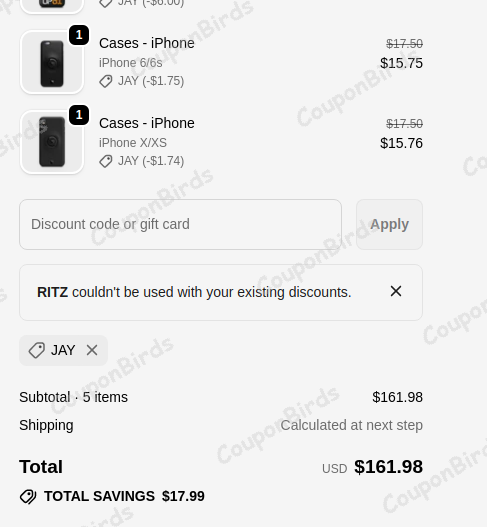Dismiss the RITZ discount error message

pyautogui.click(x=396, y=291)
